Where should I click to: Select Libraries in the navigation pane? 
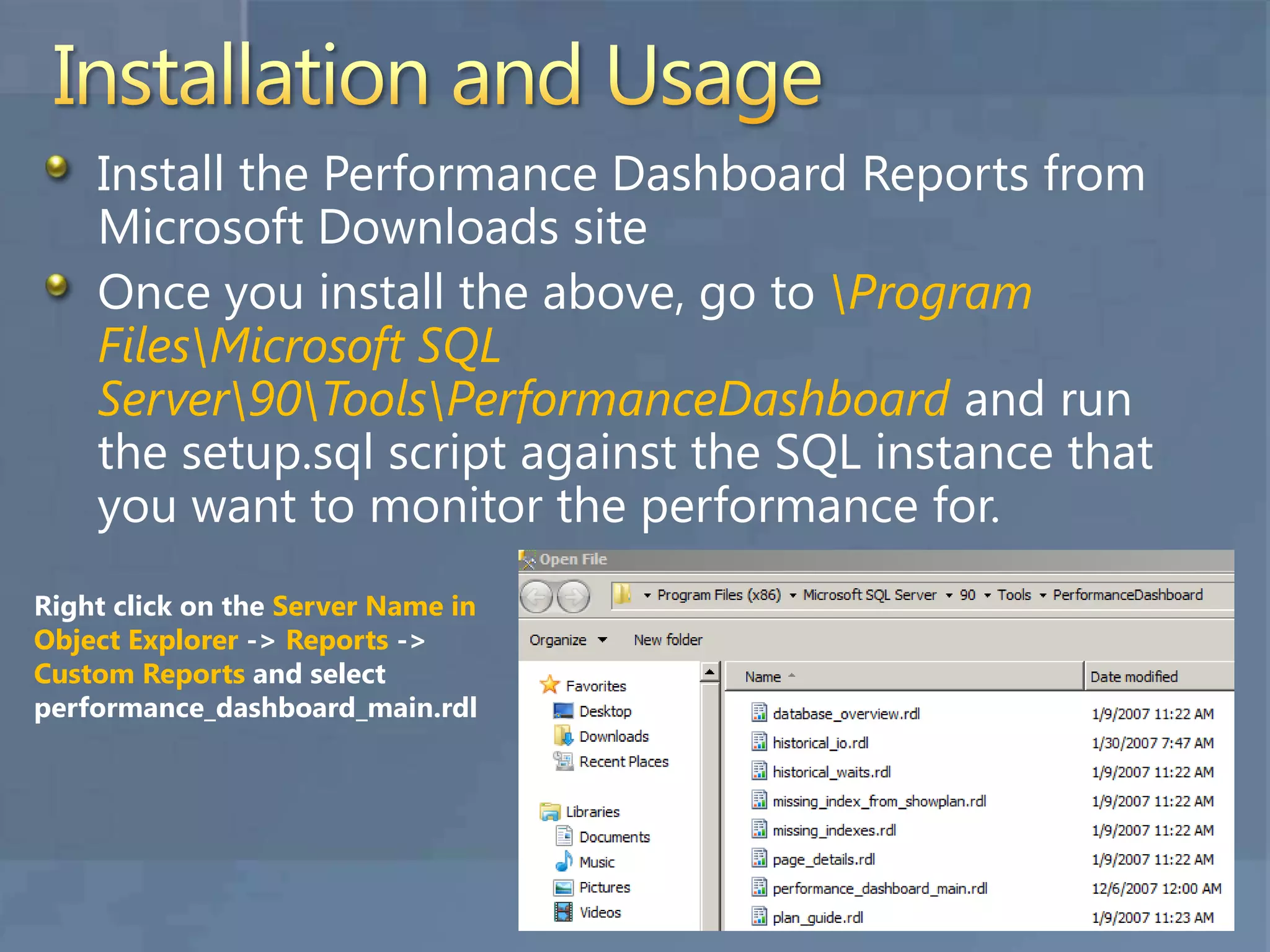pyautogui.click(x=592, y=812)
